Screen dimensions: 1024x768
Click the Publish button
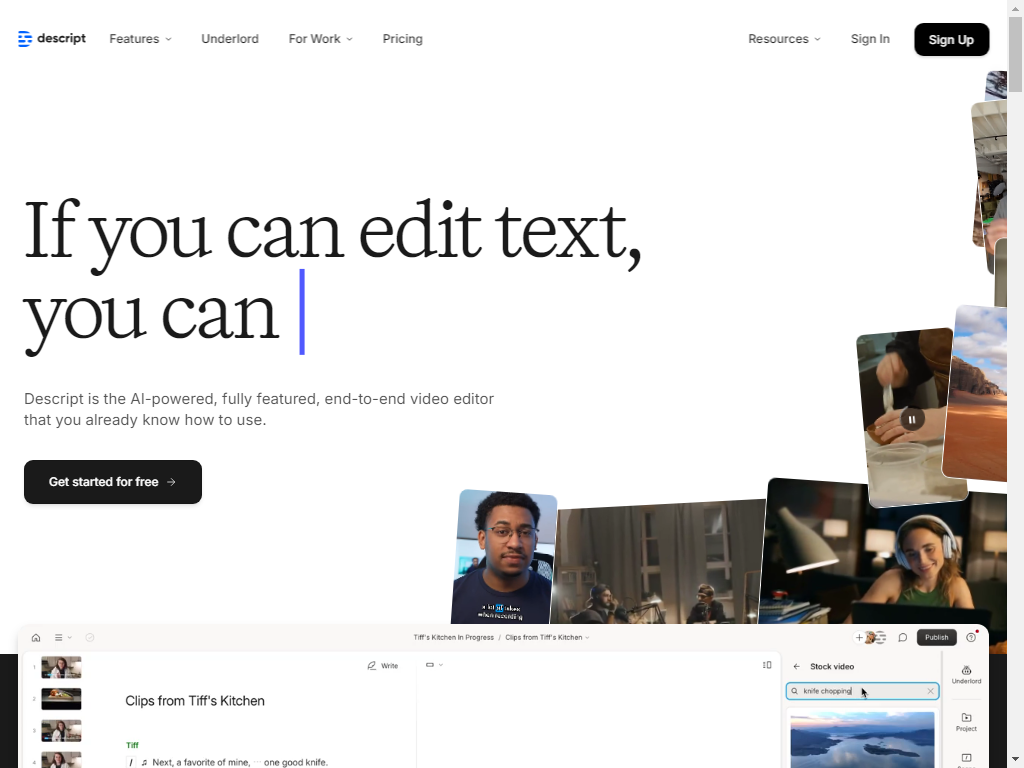tap(936, 637)
